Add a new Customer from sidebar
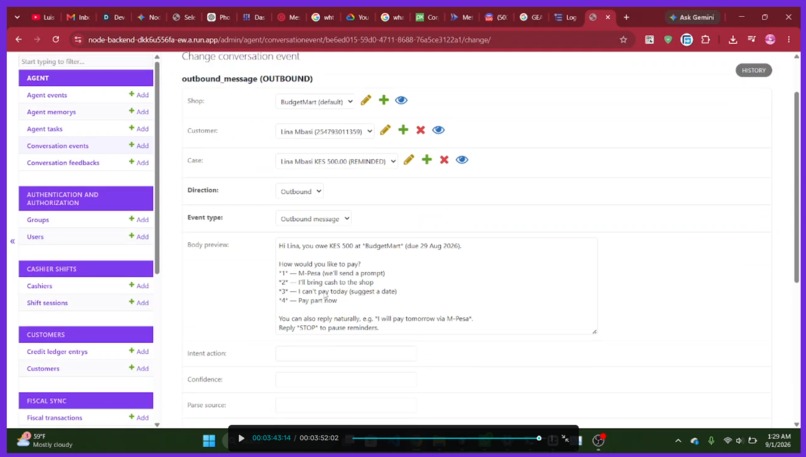The width and height of the screenshot is (806, 457). (x=139, y=368)
